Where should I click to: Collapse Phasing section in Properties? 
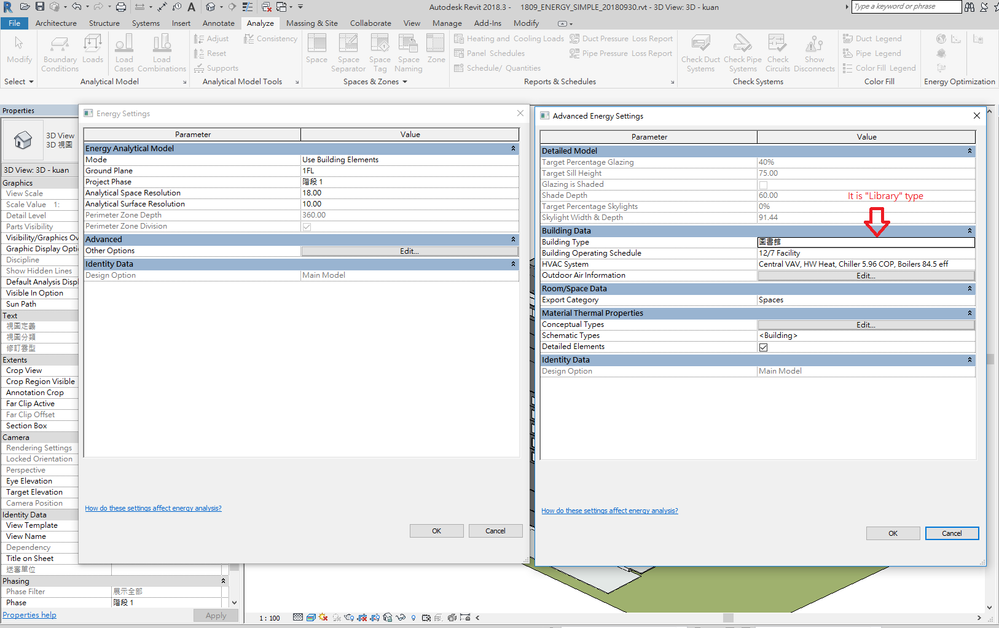click(x=223, y=581)
